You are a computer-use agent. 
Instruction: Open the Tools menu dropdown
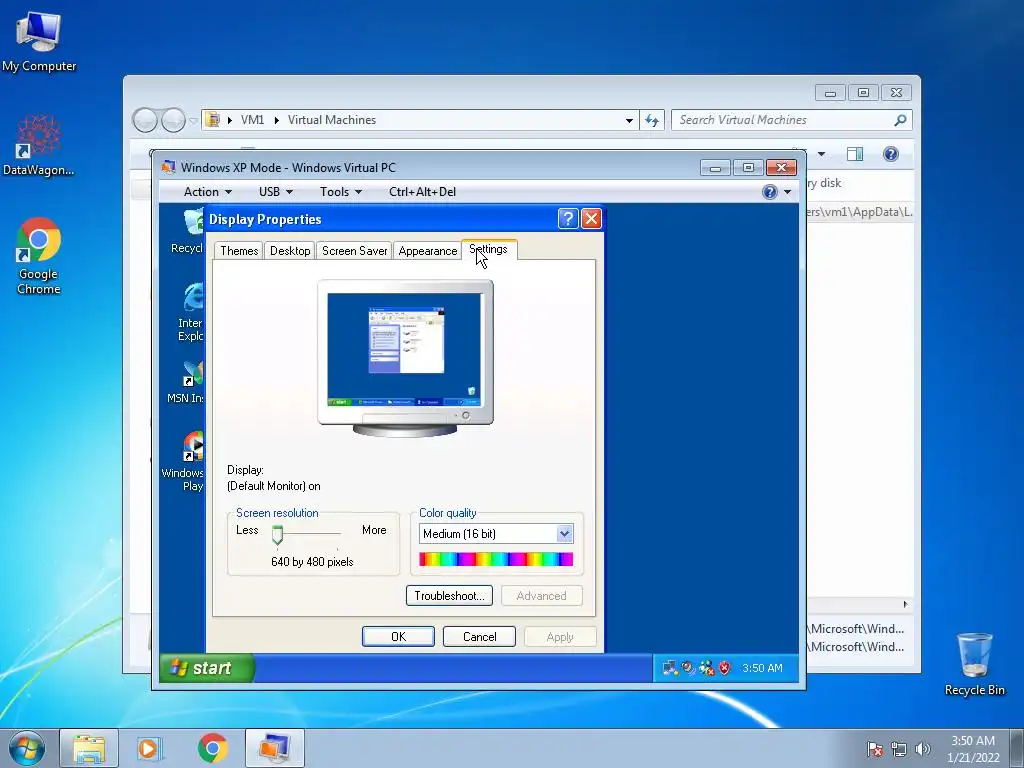340,192
